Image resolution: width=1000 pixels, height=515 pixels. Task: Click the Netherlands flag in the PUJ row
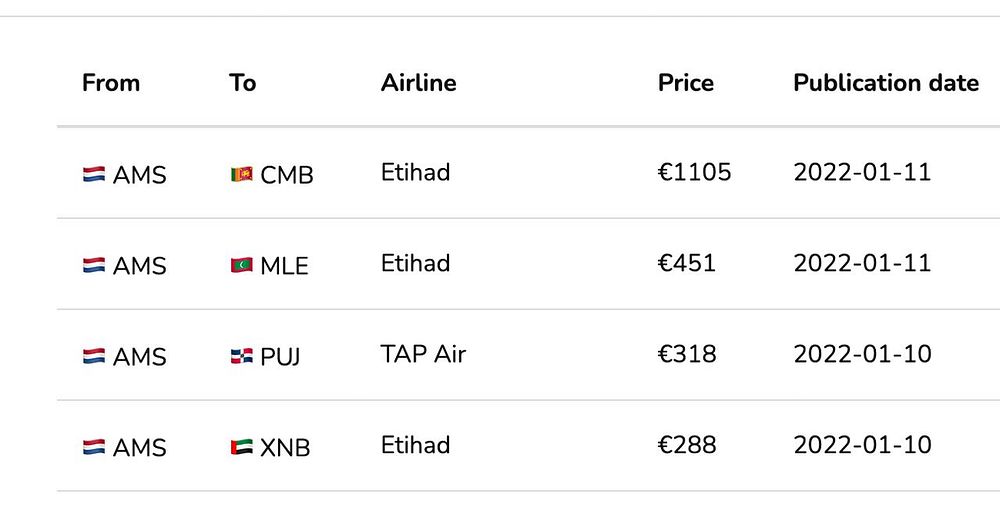94,356
